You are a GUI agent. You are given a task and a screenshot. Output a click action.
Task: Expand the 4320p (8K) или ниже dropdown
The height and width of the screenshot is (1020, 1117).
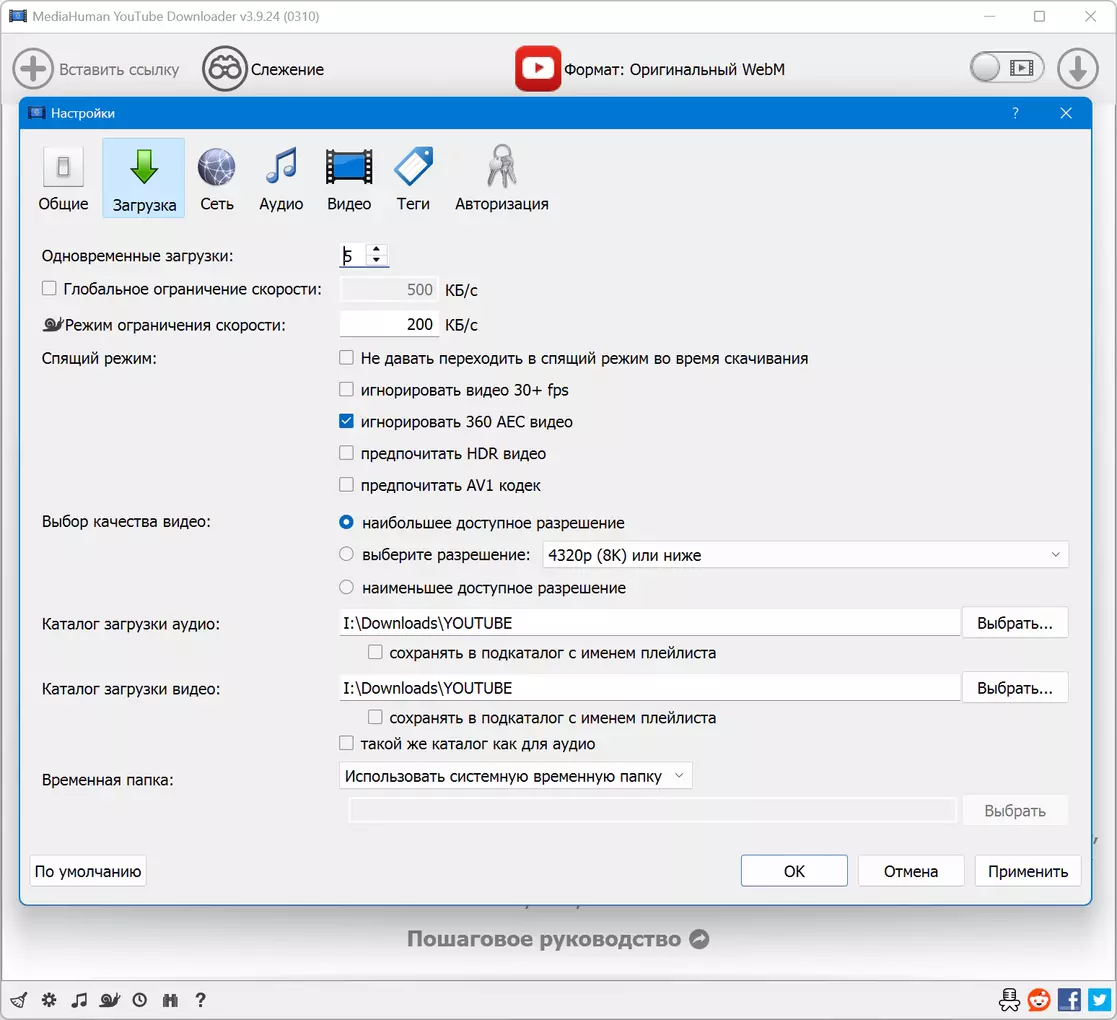click(x=805, y=555)
